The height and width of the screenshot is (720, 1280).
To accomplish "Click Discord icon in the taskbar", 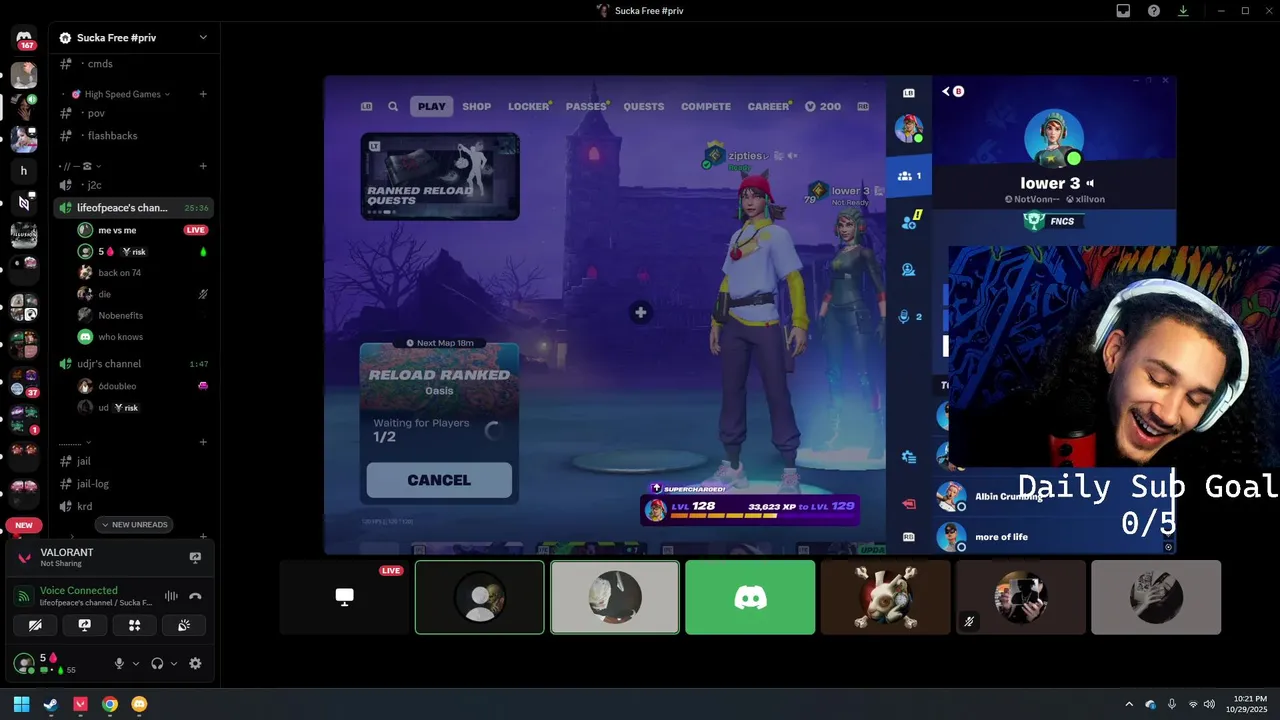I will coord(139,704).
